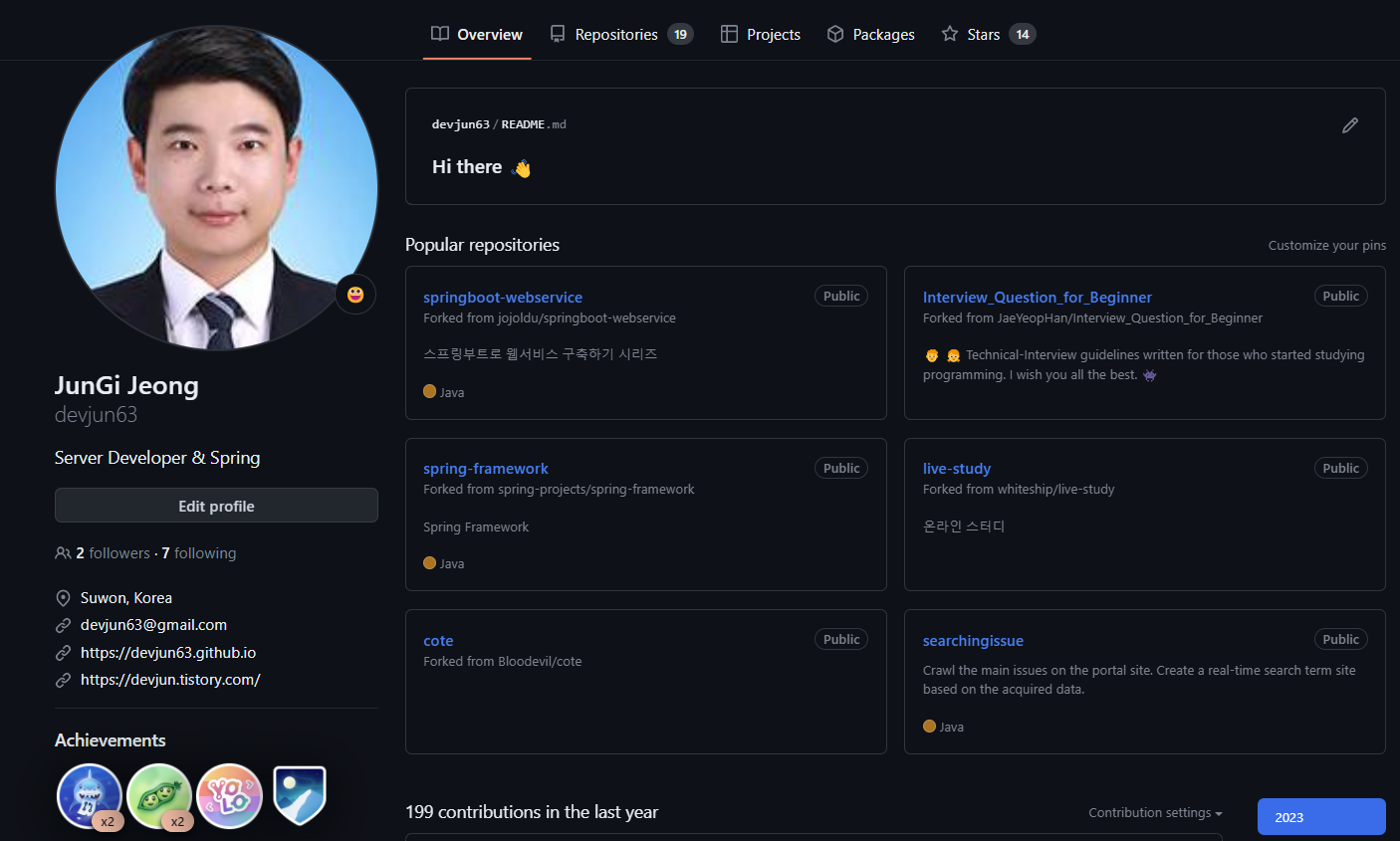
Task: Click the '199 contributions in the last year' heading
Action: [x=532, y=812]
